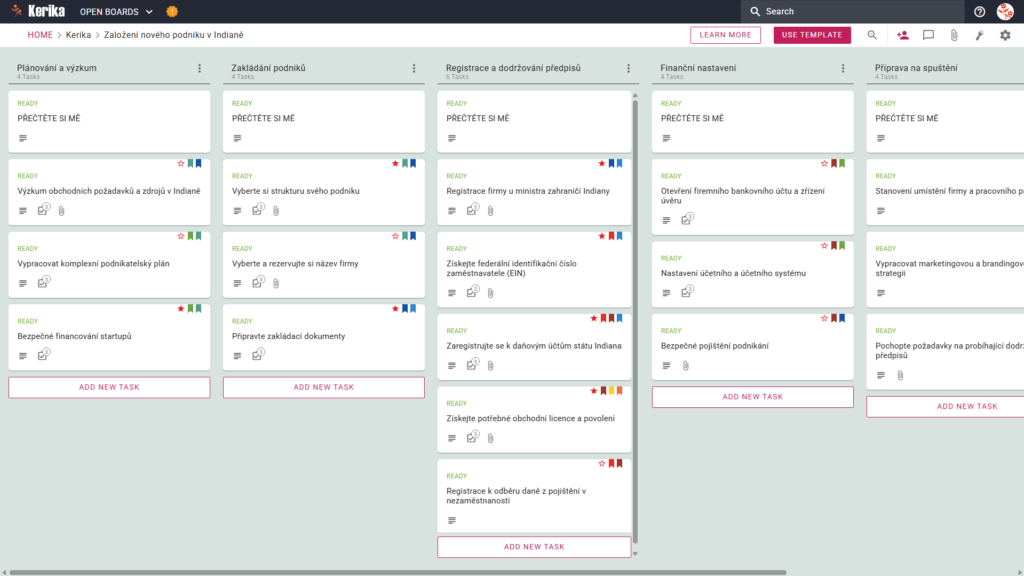Expand the OPEN BOARDS dropdown
The height and width of the screenshot is (576, 1024).
pyautogui.click(x=116, y=12)
